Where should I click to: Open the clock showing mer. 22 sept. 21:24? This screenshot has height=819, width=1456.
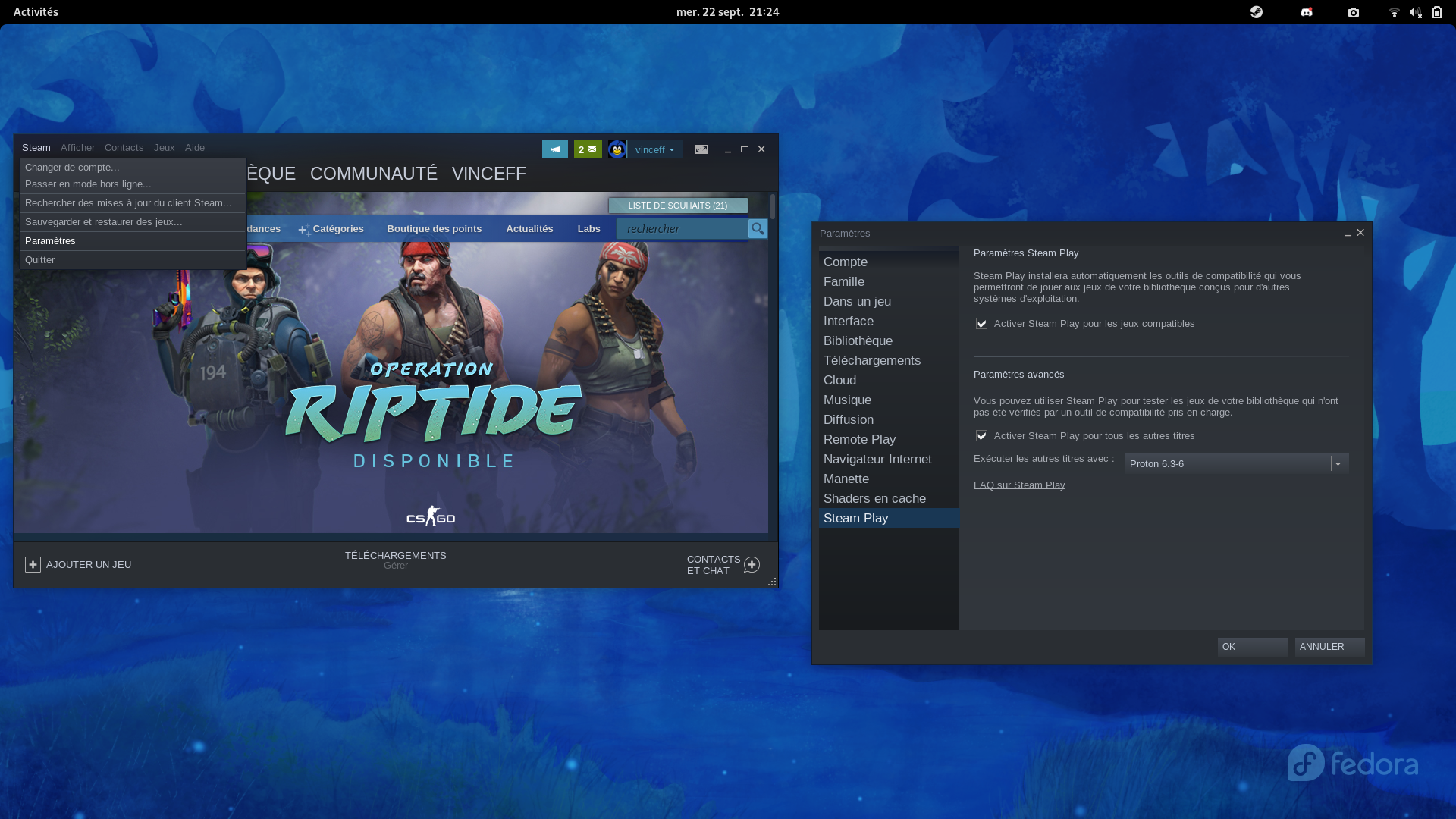click(727, 12)
